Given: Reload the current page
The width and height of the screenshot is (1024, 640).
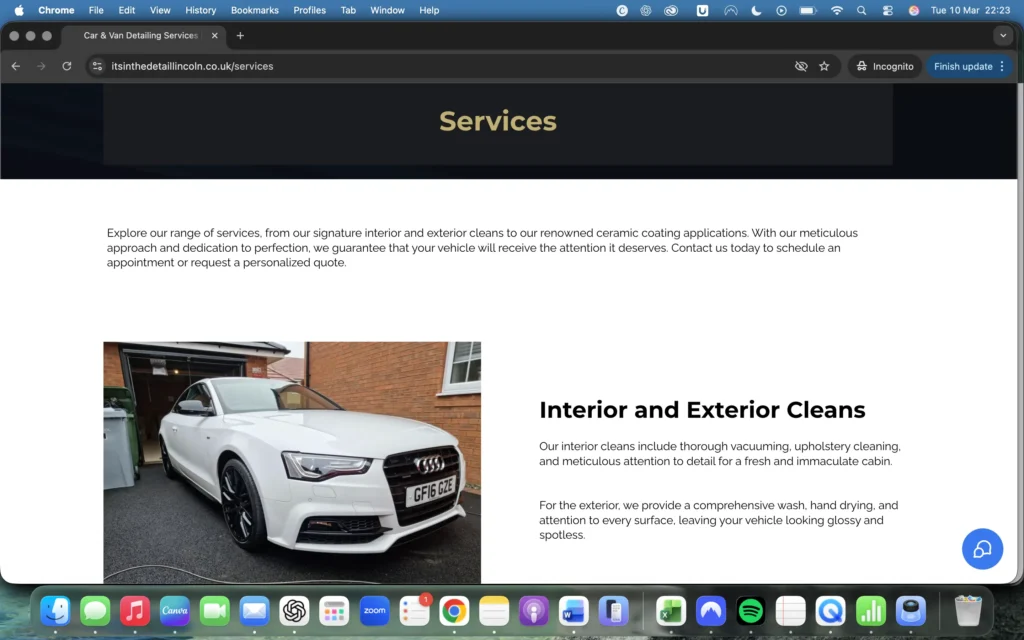Looking at the screenshot, I should pos(67,66).
